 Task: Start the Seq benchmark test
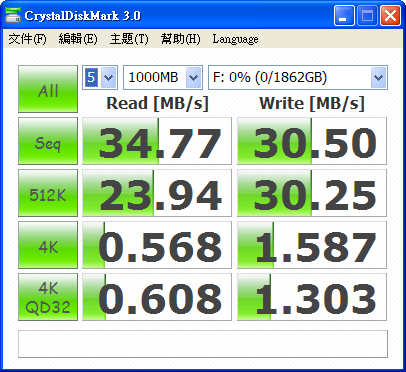click(48, 141)
